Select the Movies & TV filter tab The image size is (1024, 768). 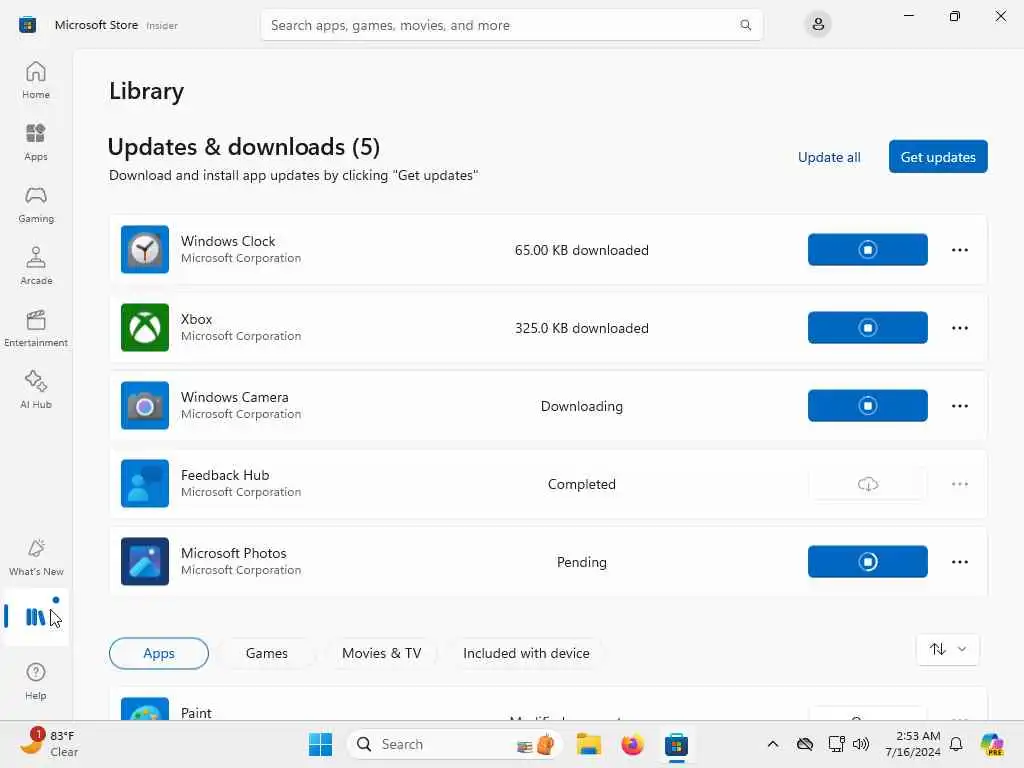click(x=381, y=653)
